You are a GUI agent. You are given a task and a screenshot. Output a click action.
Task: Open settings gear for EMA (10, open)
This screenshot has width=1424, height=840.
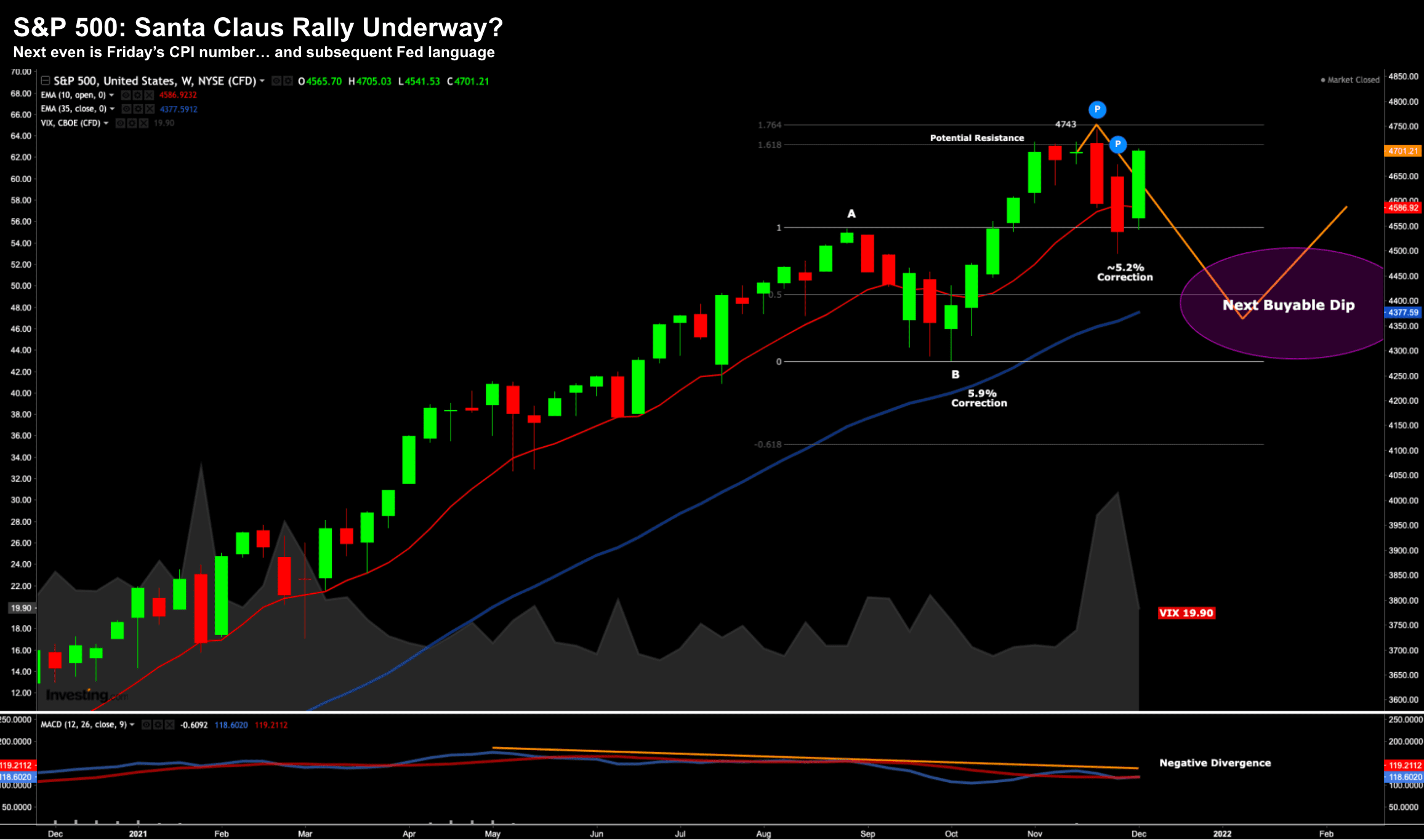point(137,95)
